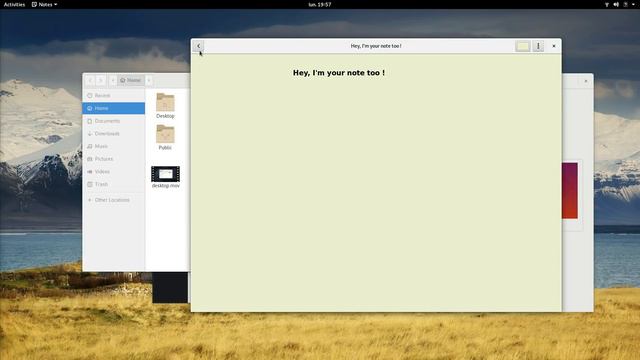Select the Desktop folder in Files
640x360 pixels.
165,106
